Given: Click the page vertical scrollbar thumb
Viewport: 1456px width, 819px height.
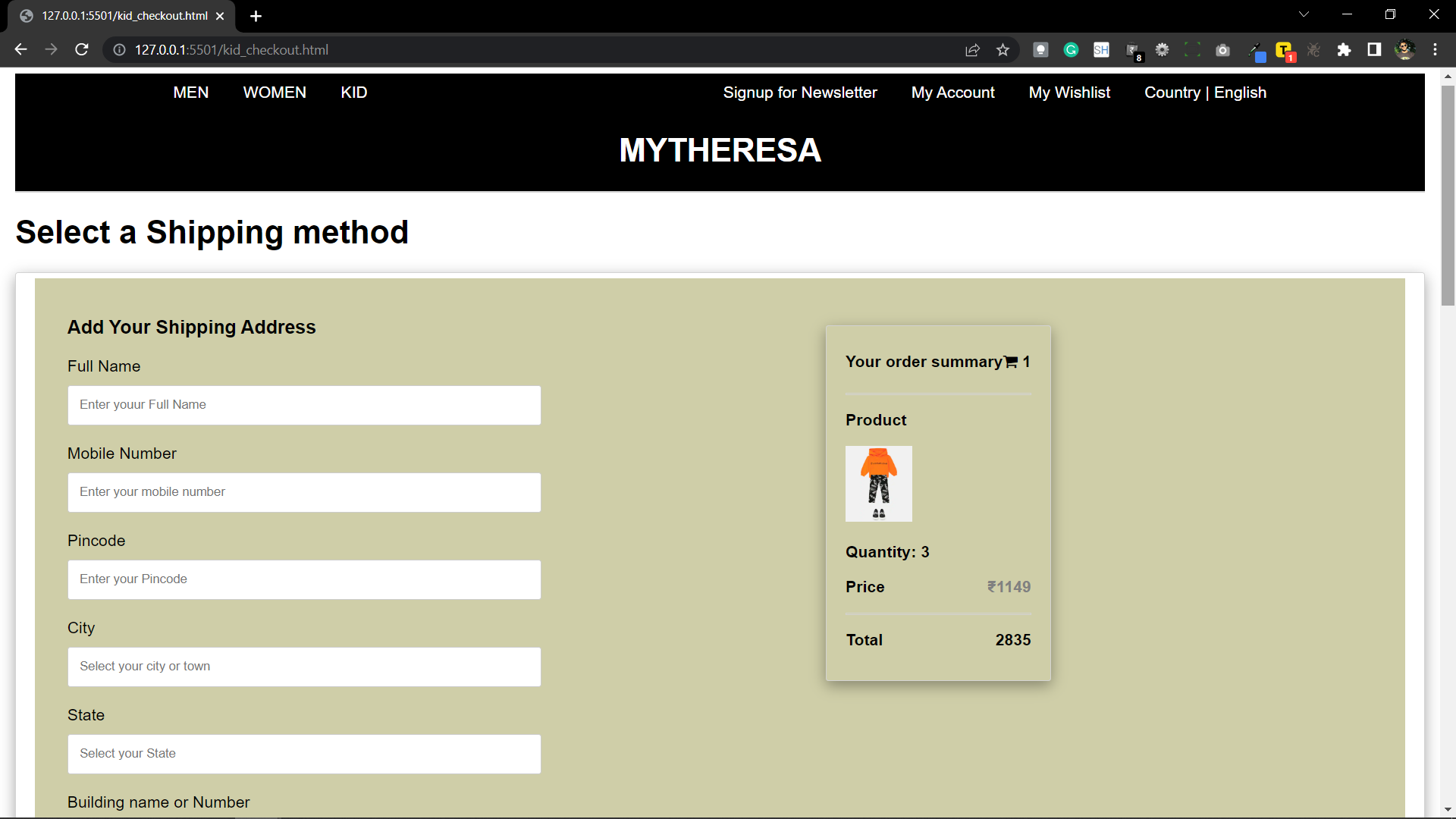Looking at the screenshot, I should (x=1448, y=197).
